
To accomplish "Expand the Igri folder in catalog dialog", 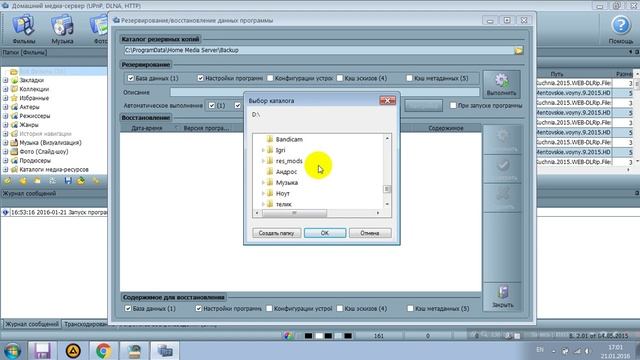I will click(263, 150).
